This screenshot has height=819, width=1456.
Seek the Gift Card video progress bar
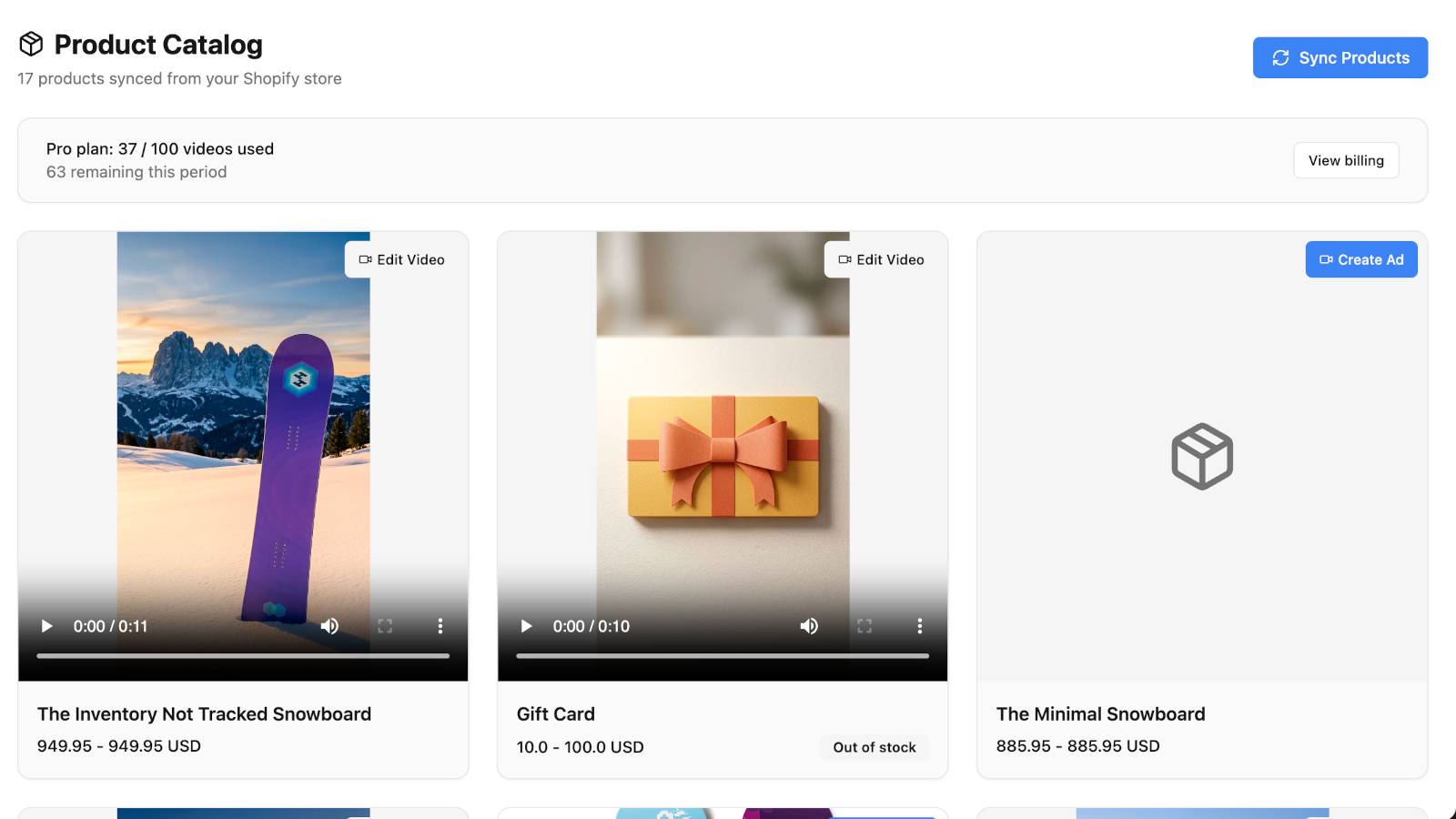(x=723, y=655)
